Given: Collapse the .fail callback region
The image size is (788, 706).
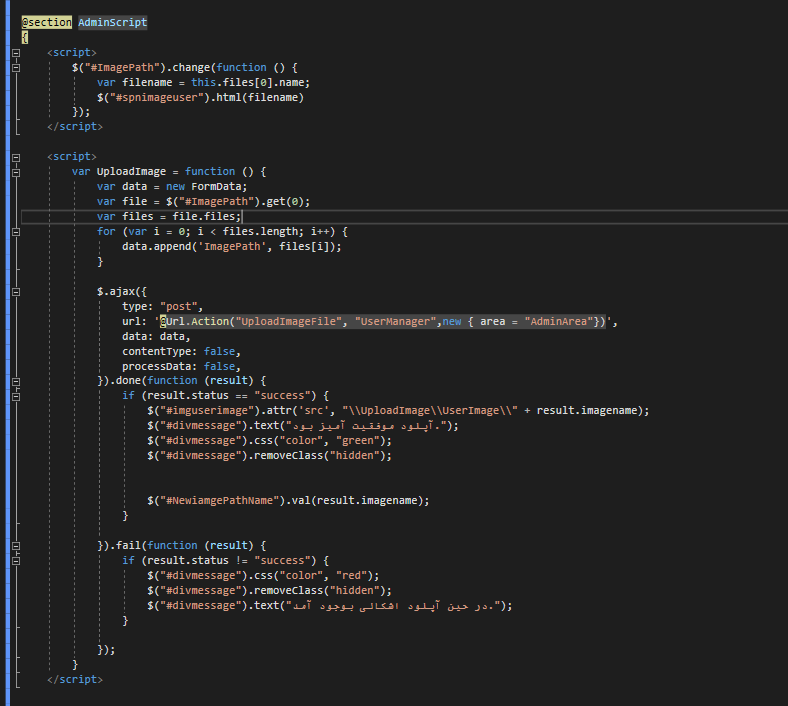Looking at the screenshot, I should tap(16, 546).
